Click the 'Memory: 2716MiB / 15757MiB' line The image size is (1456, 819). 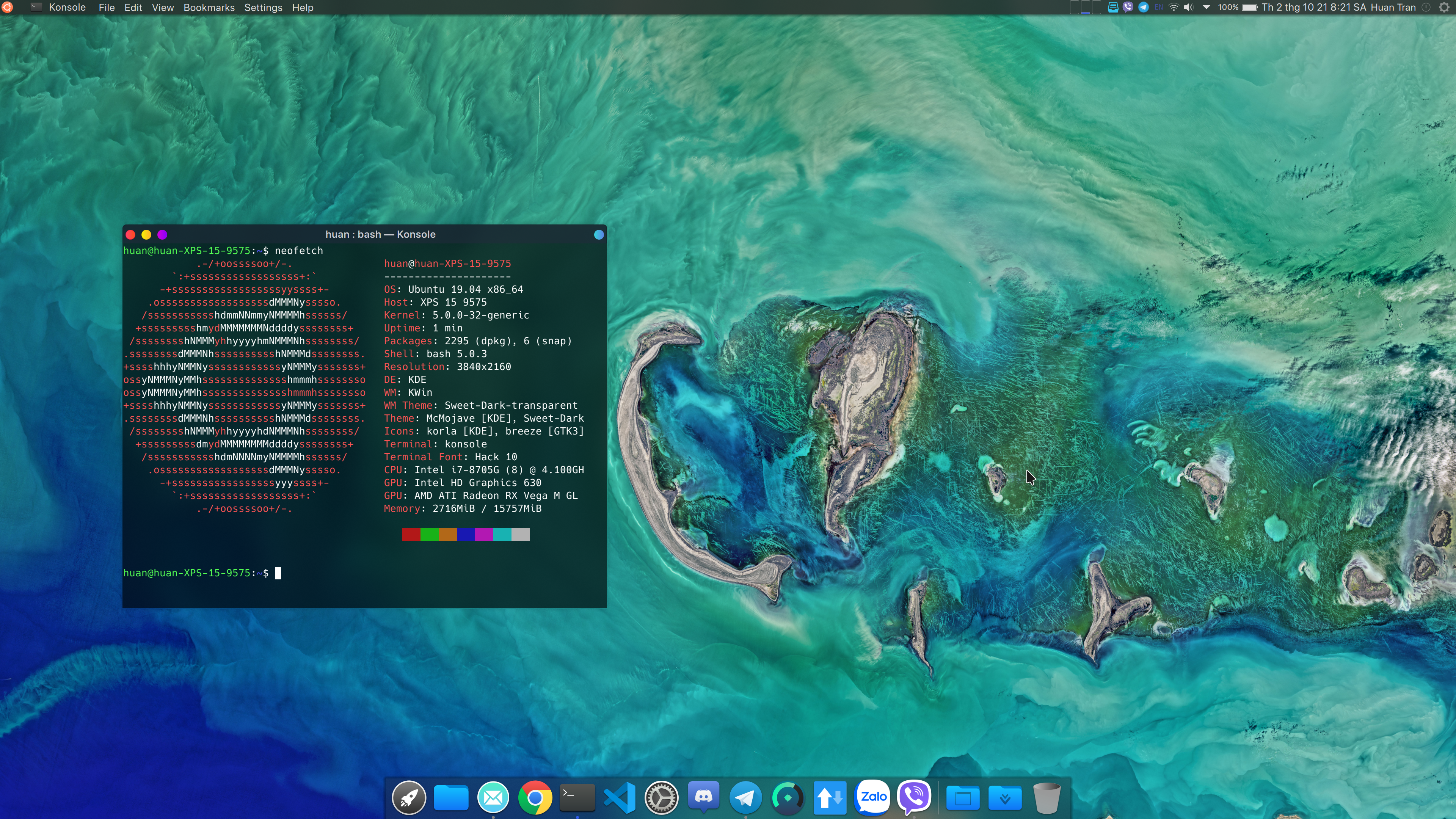(462, 509)
